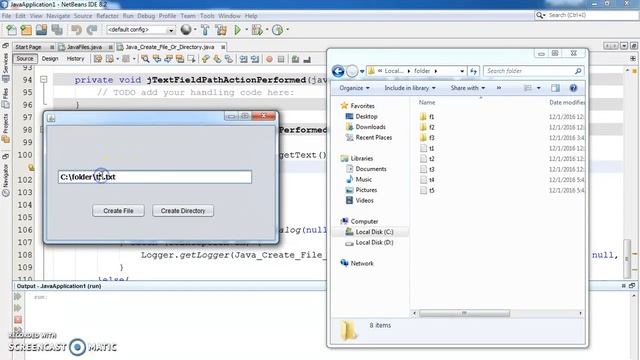Viewport: 640px width, 360px height.
Task: Click the red Start Macro Recording icon
Action: tap(269, 59)
